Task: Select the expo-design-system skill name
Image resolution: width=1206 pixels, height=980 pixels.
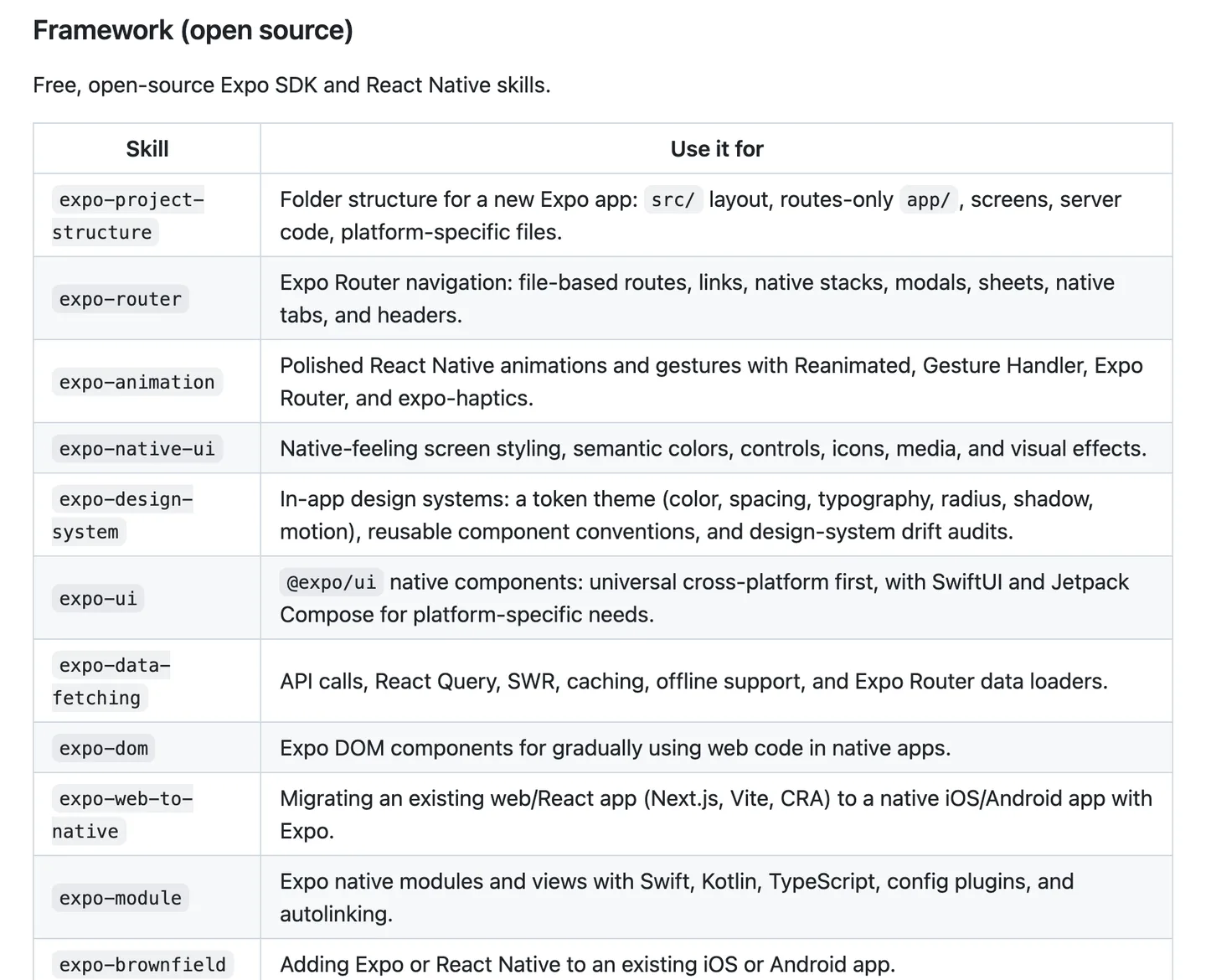Action: [x=122, y=514]
